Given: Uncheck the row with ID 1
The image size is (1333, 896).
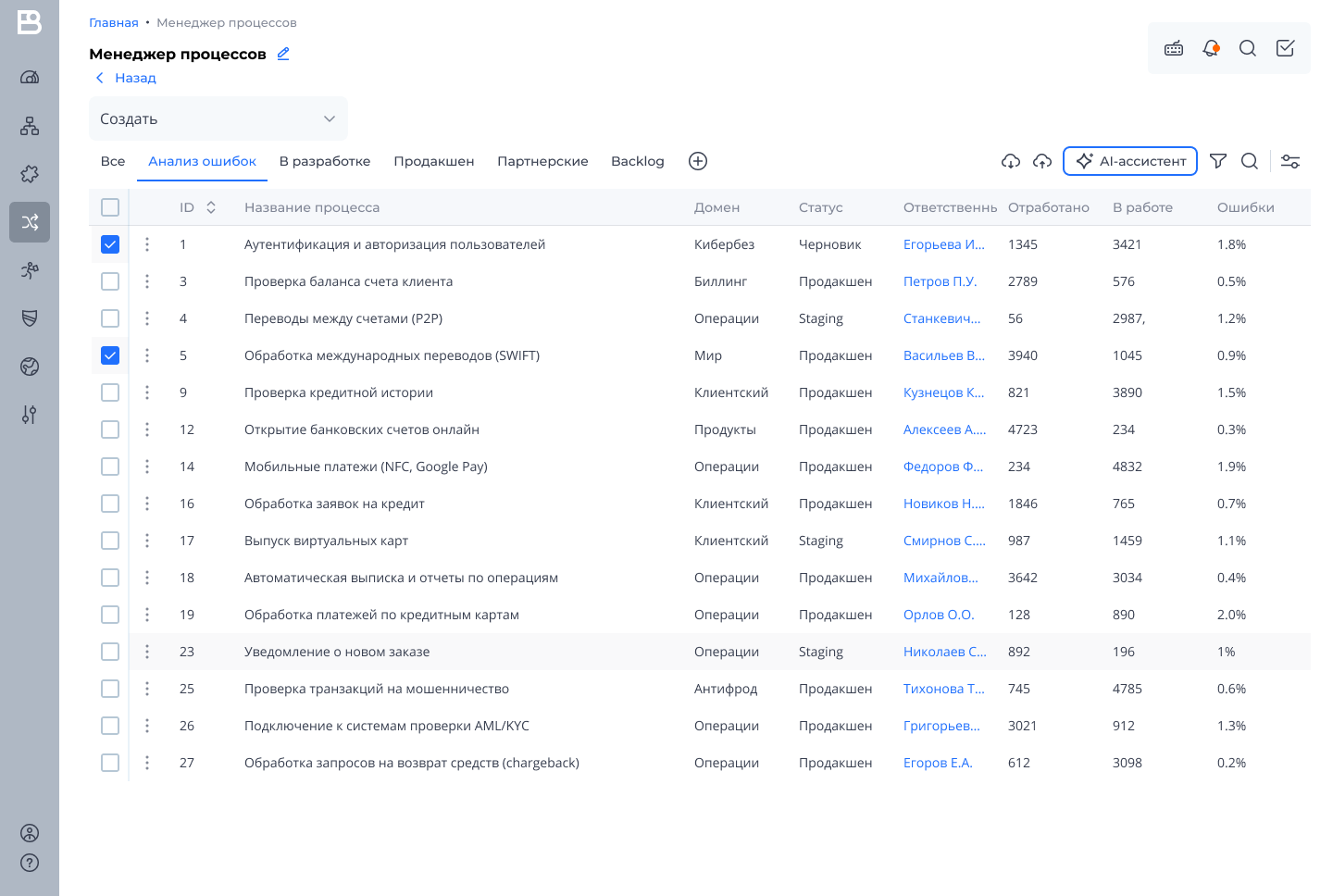Looking at the screenshot, I should tap(110, 244).
